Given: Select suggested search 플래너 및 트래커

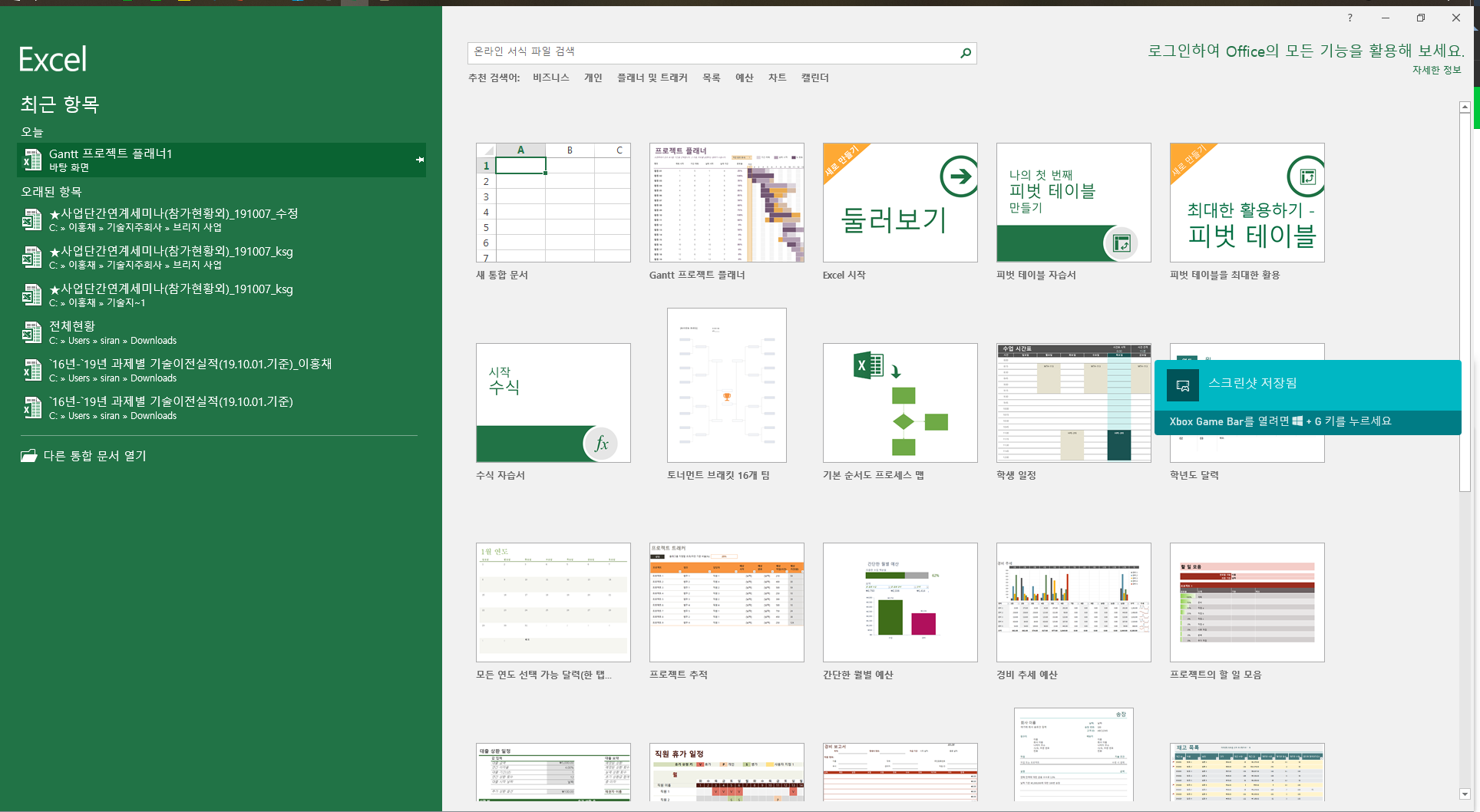Looking at the screenshot, I should point(652,78).
